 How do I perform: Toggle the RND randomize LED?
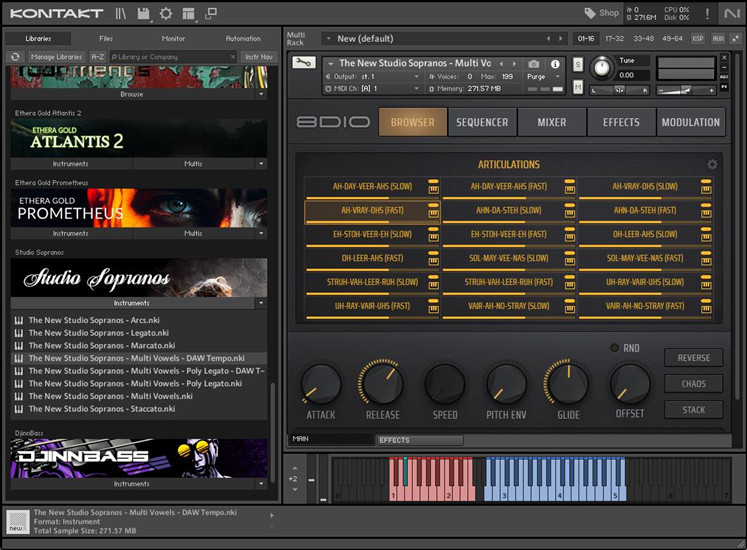(x=616, y=348)
